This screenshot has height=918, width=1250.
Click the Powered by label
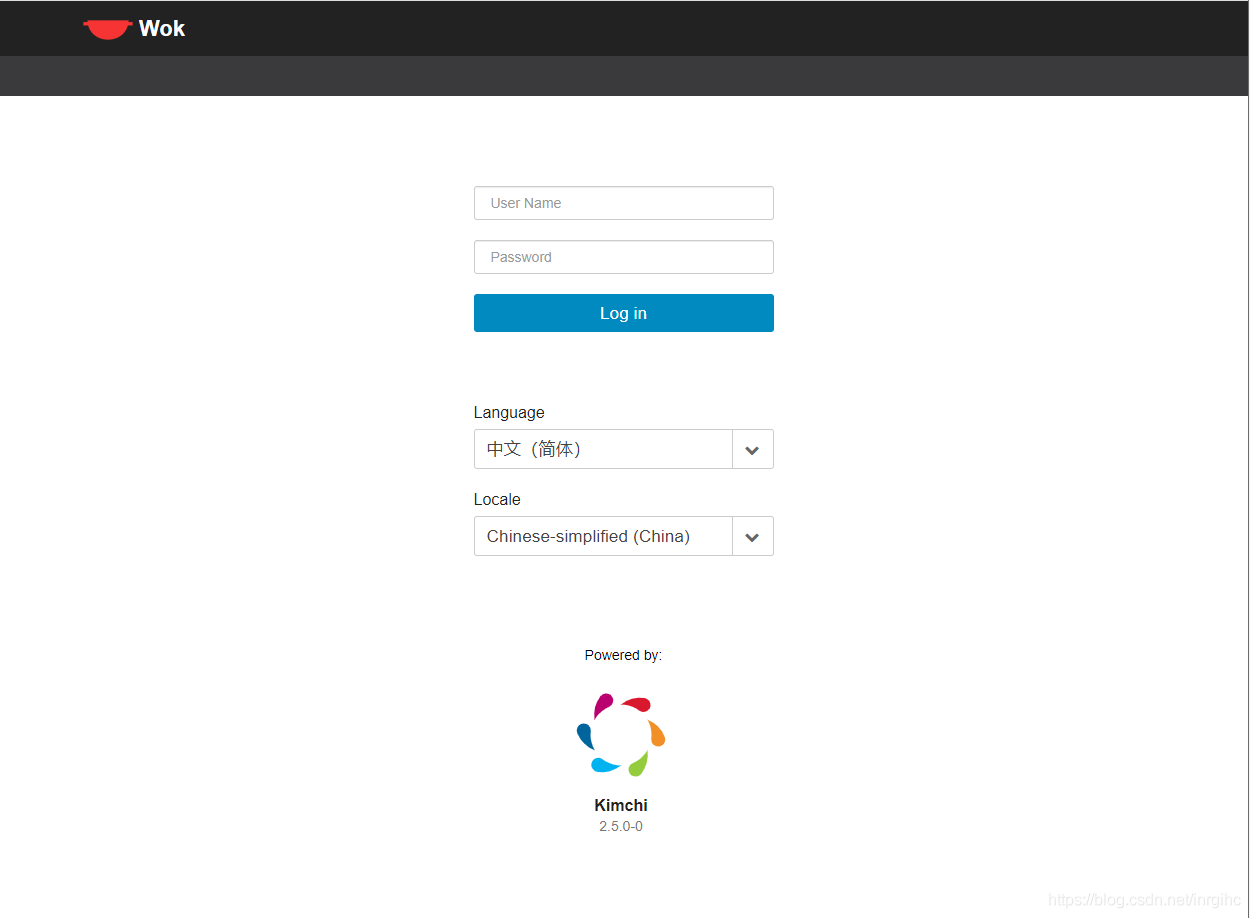623,655
